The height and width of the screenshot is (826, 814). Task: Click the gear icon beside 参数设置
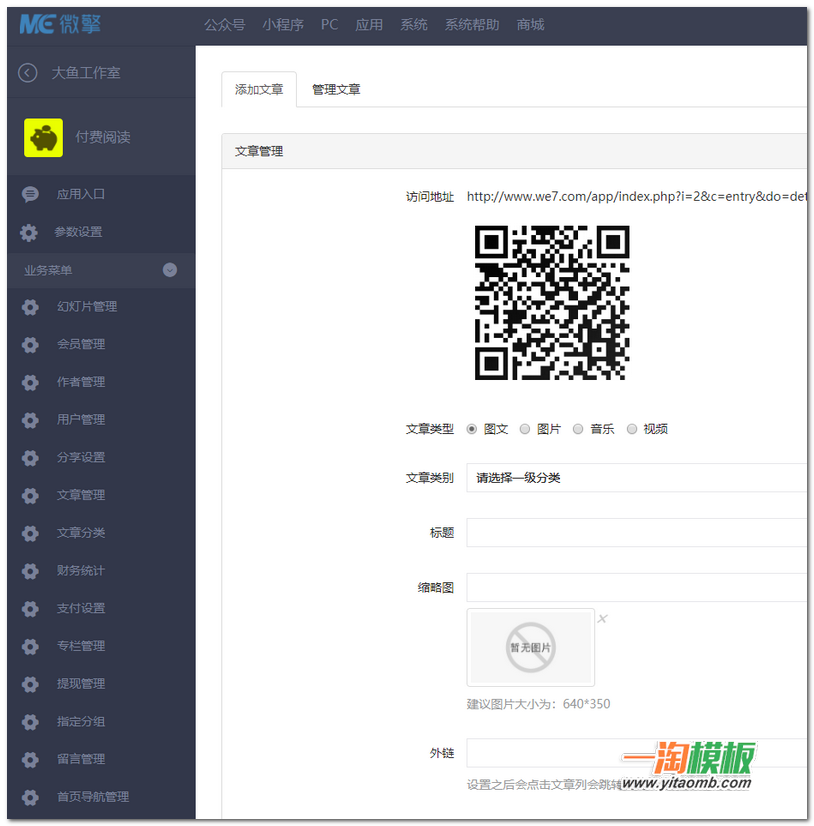(29, 232)
